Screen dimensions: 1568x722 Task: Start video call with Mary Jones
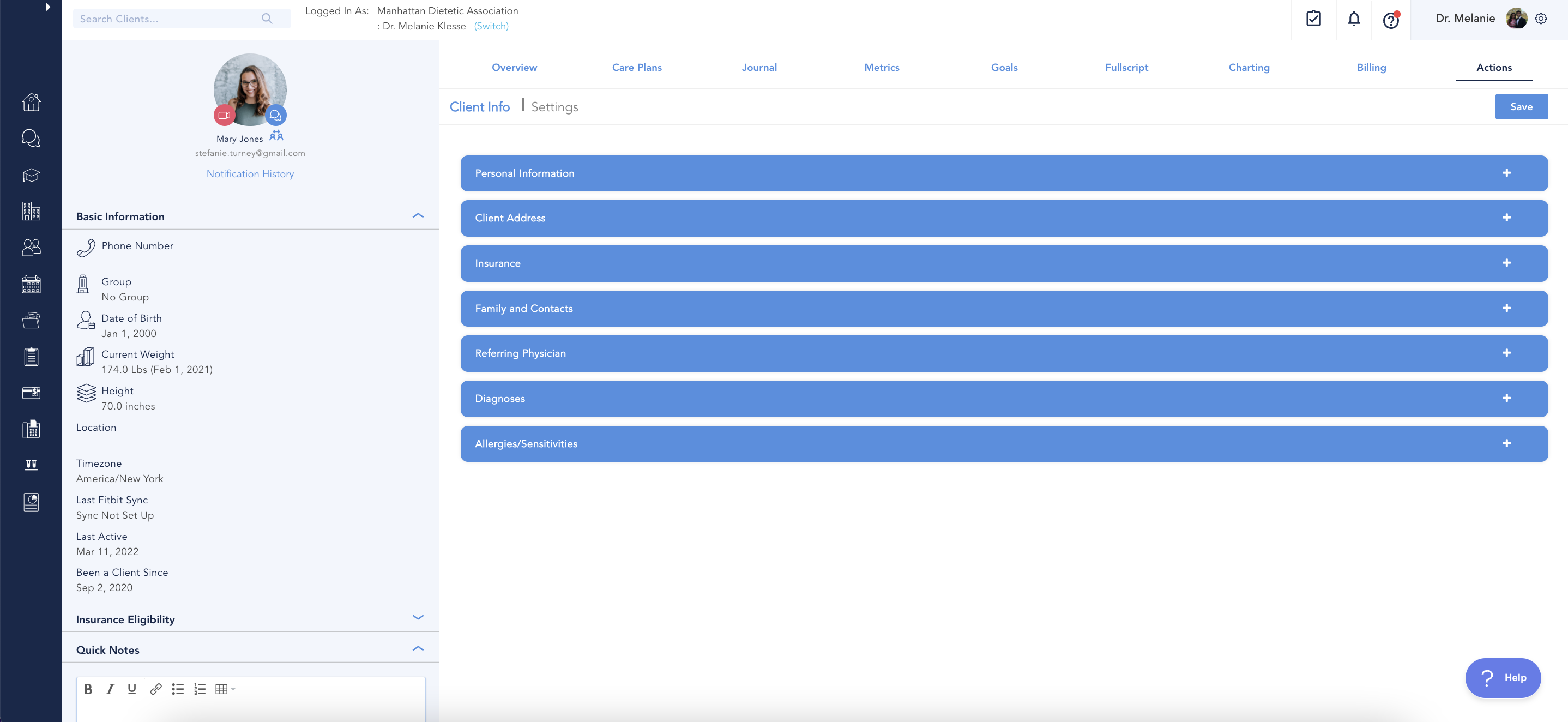[224, 115]
